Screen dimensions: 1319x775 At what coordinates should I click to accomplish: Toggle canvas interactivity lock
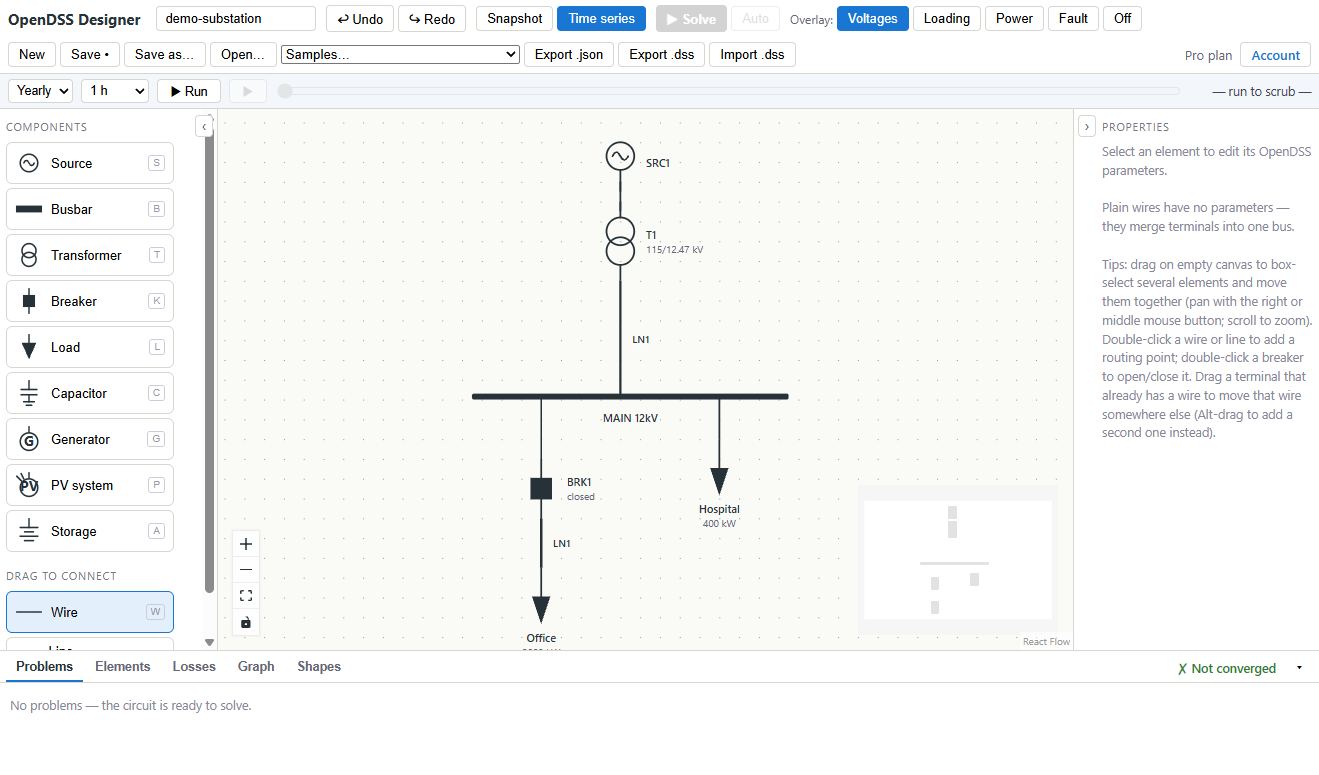pyautogui.click(x=246, y=622)
